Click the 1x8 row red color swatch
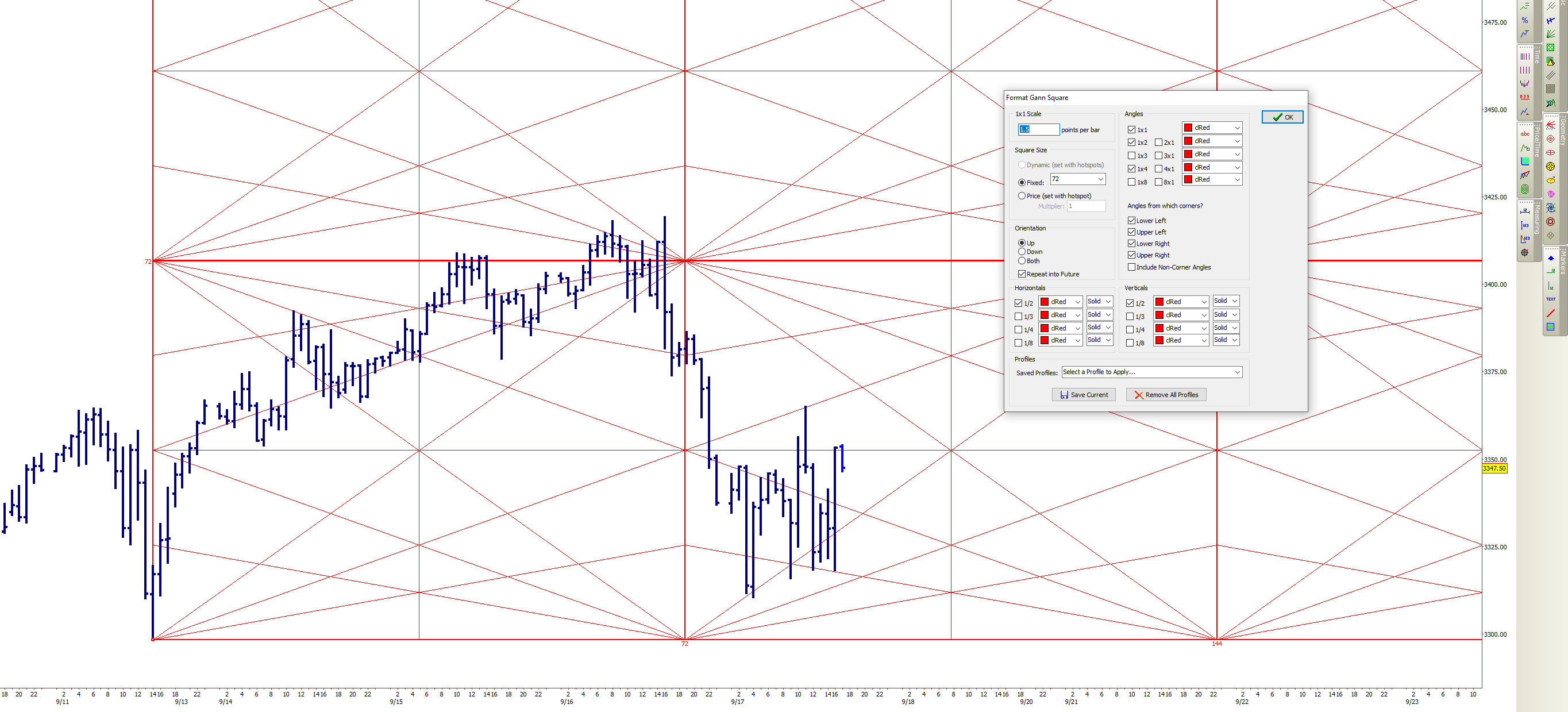The height and width of the screenshot is (712, 1568). tap(1188, 179)
